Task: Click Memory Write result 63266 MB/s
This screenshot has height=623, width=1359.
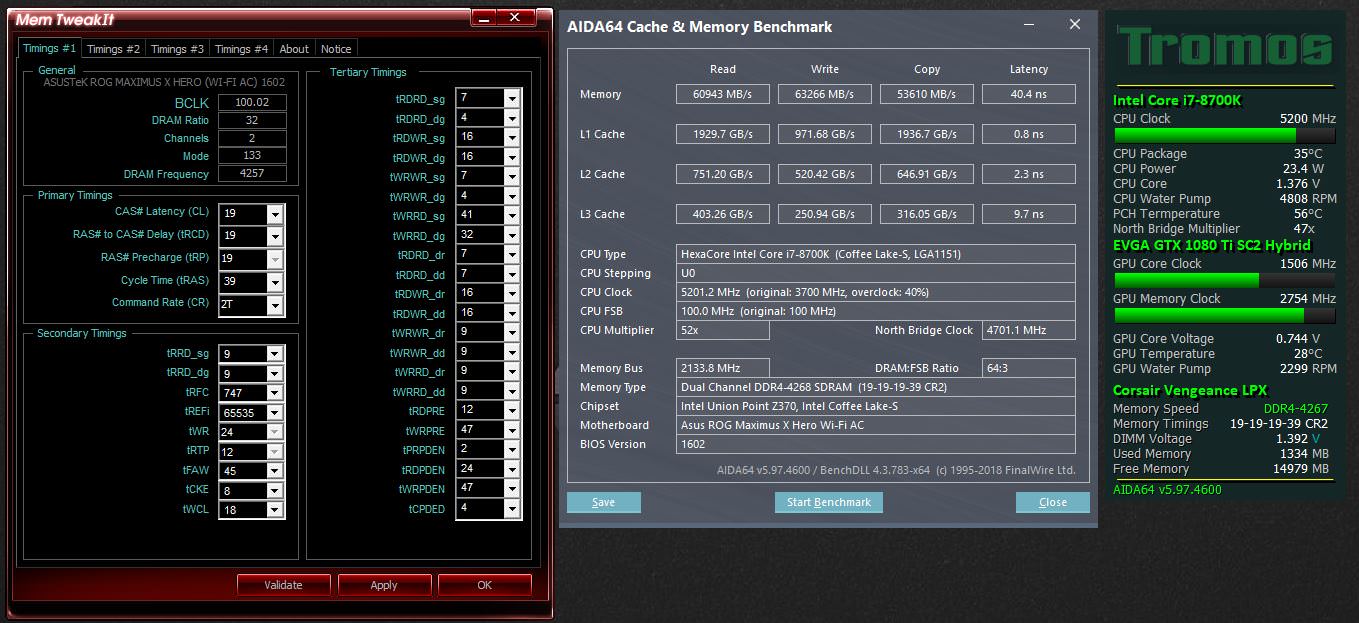Action: tap(826, 94)
